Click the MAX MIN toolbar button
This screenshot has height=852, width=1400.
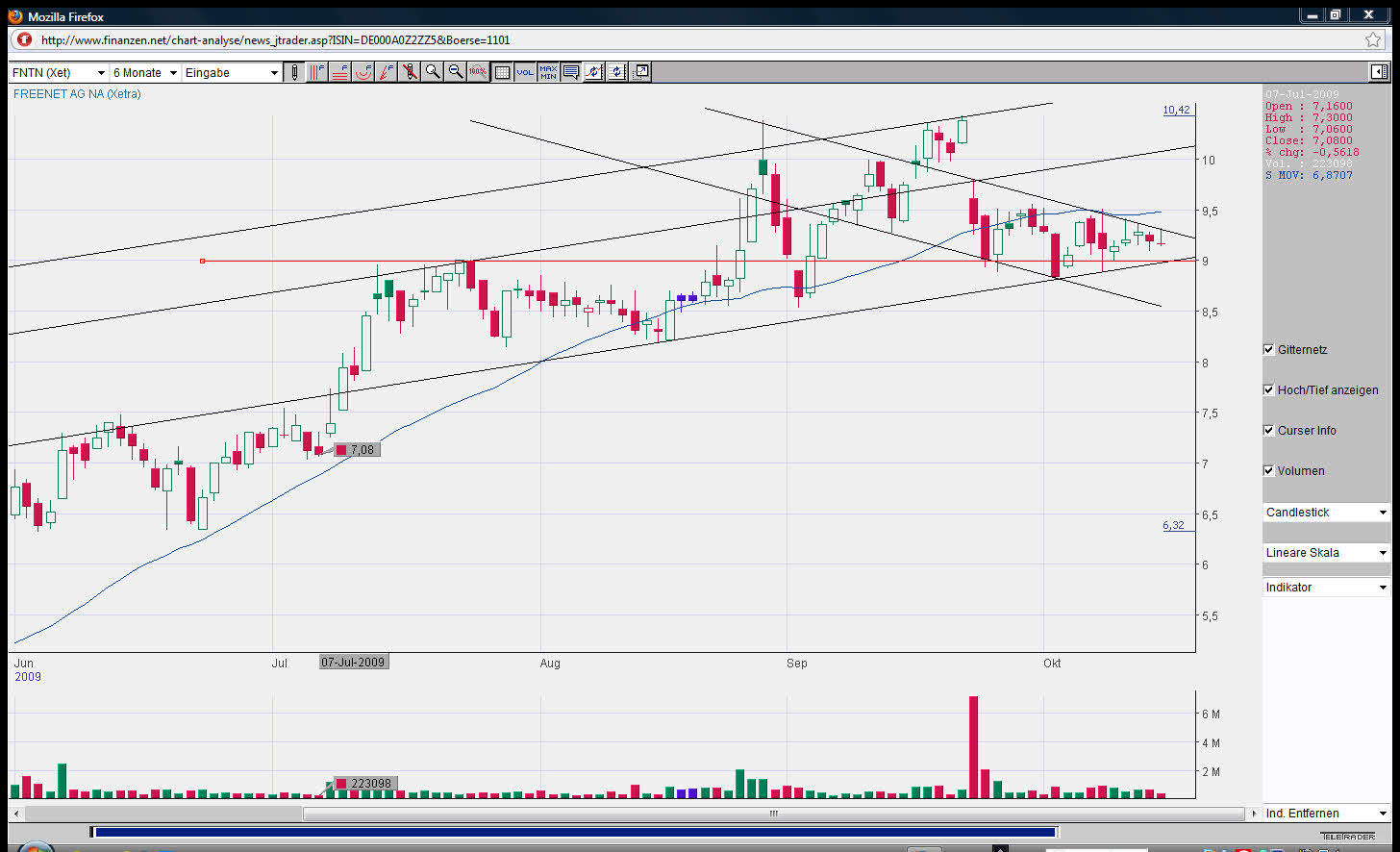click(548, 72)
